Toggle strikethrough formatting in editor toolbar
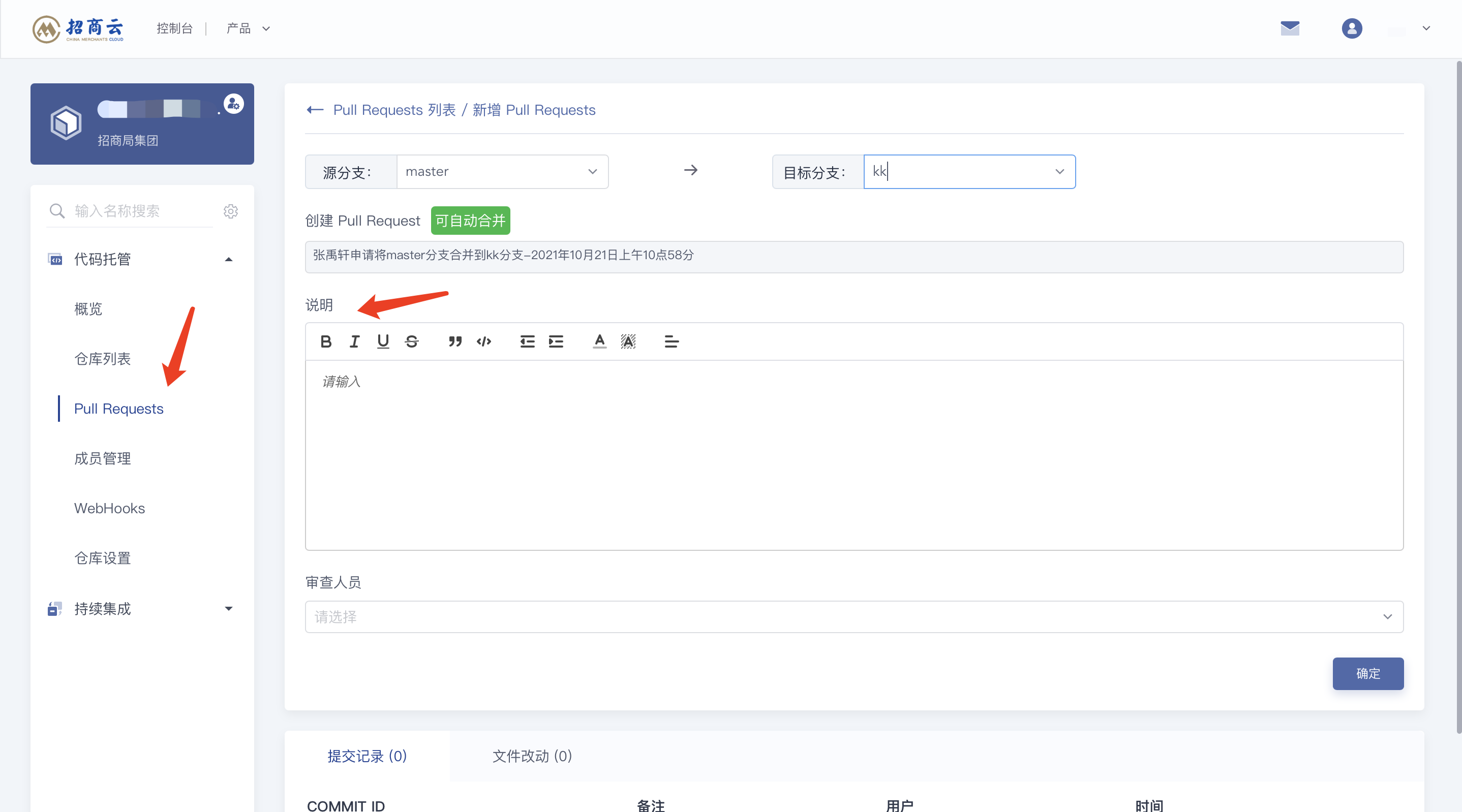This screenshot has height=812, width=1462. tap(411, 341)
